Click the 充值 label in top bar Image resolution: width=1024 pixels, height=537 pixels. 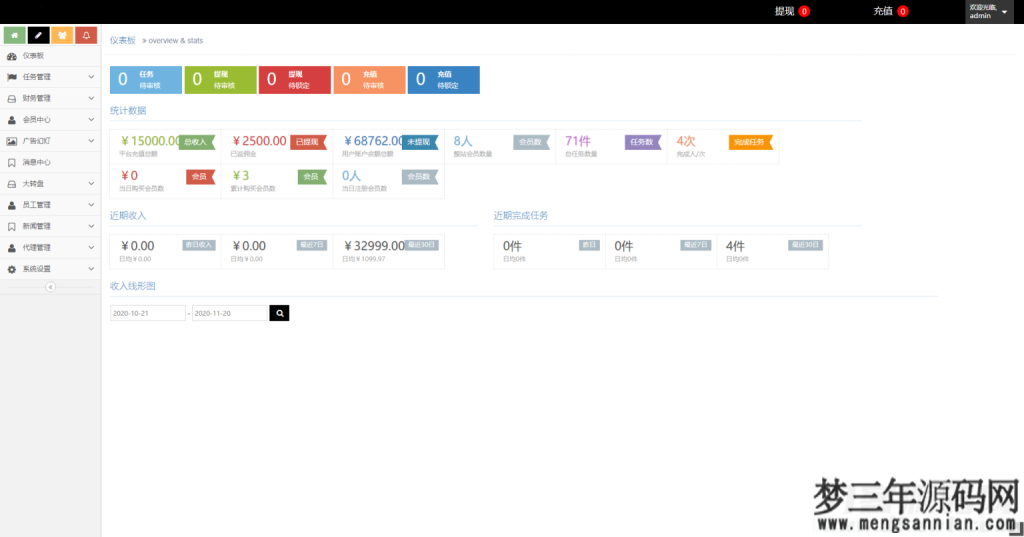pos(883,11)
